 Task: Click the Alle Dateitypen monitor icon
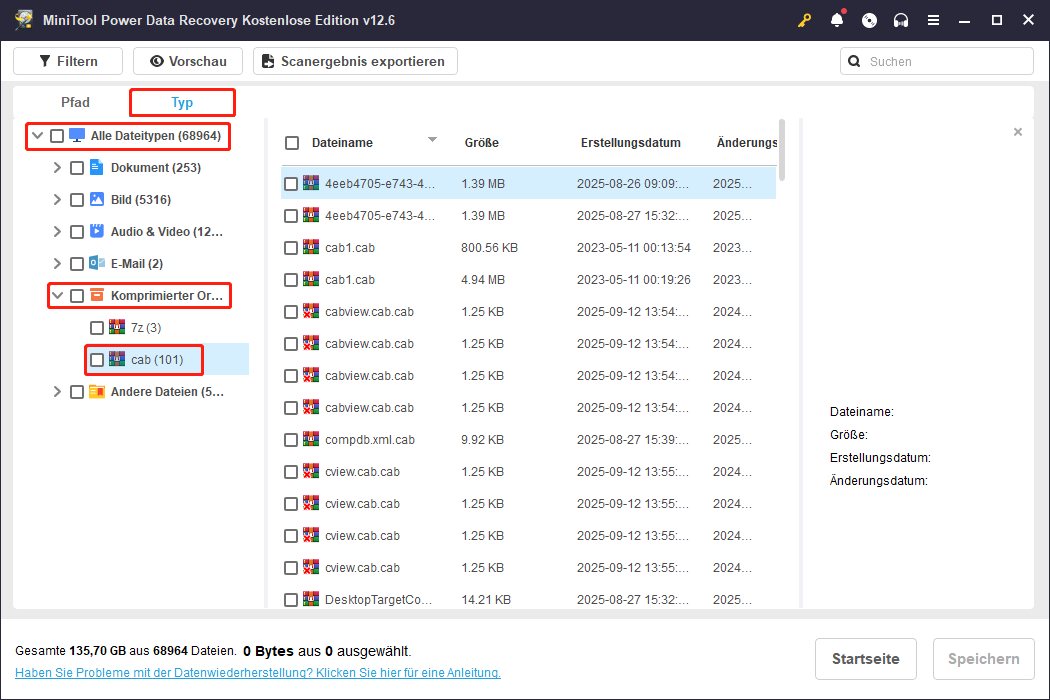[77, 135]
